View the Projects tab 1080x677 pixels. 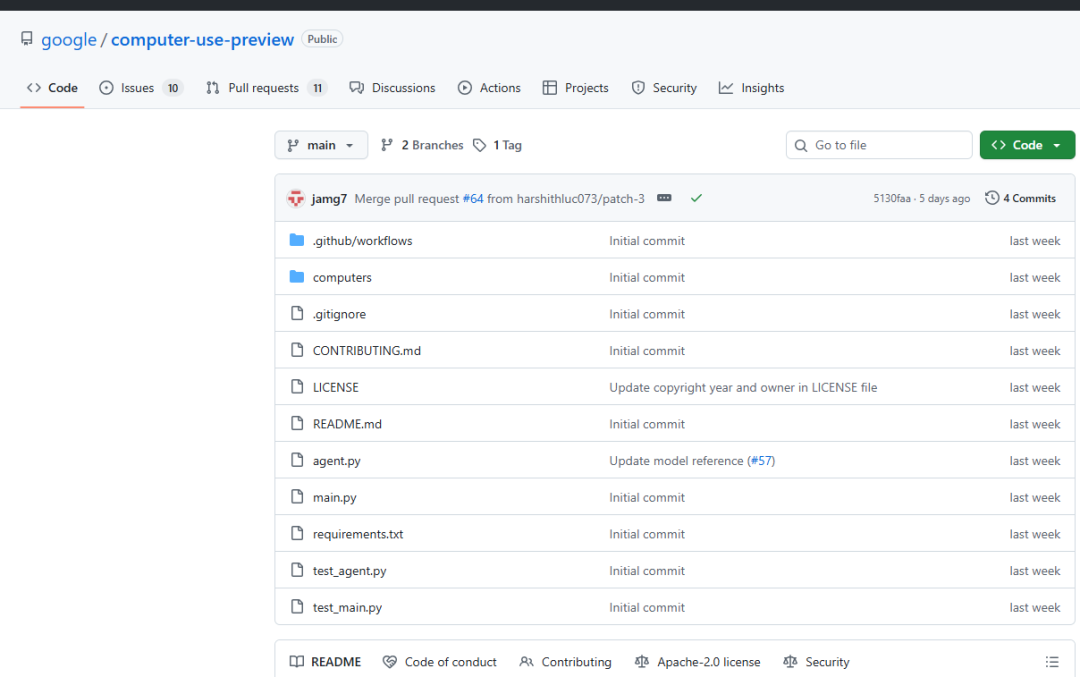pos(576,88)
